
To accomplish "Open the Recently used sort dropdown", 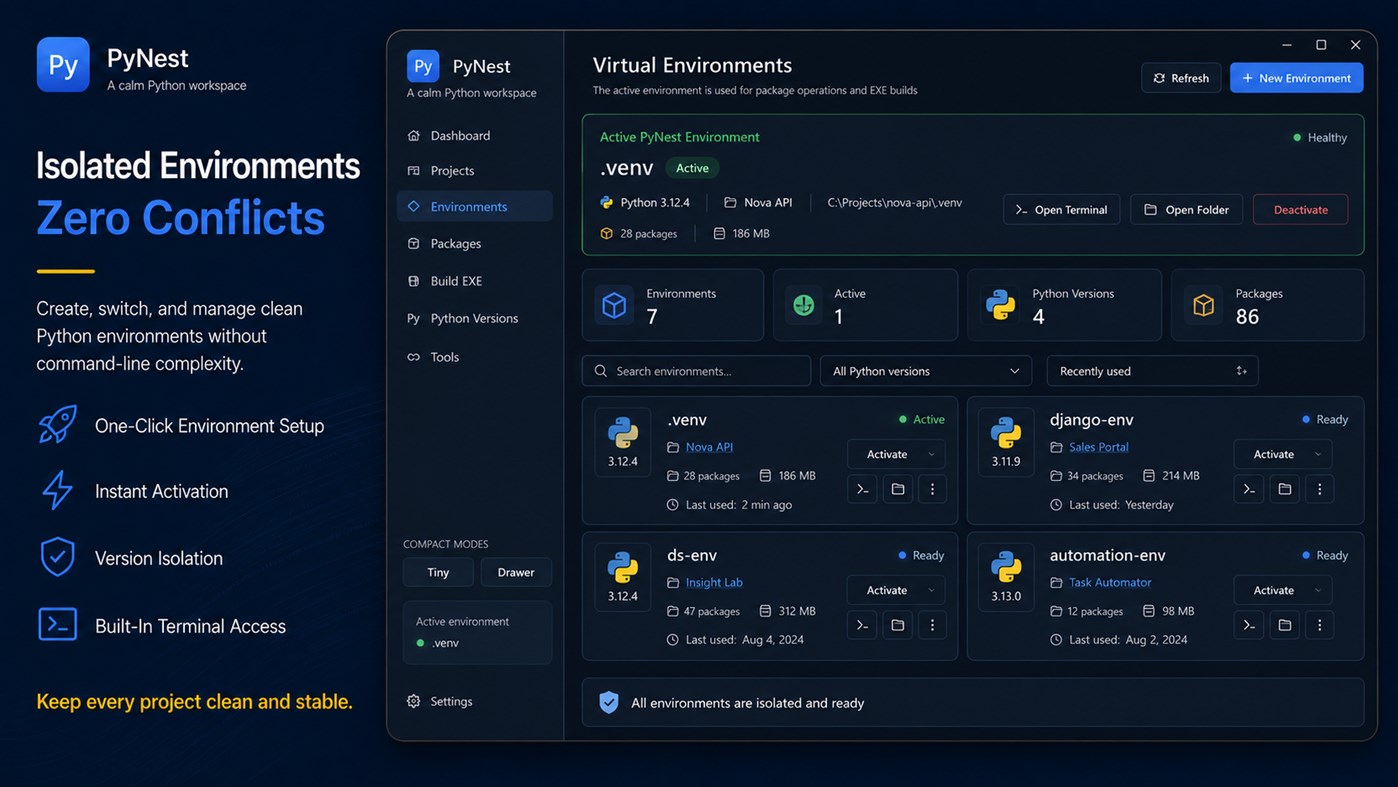I will (1152, 371).
